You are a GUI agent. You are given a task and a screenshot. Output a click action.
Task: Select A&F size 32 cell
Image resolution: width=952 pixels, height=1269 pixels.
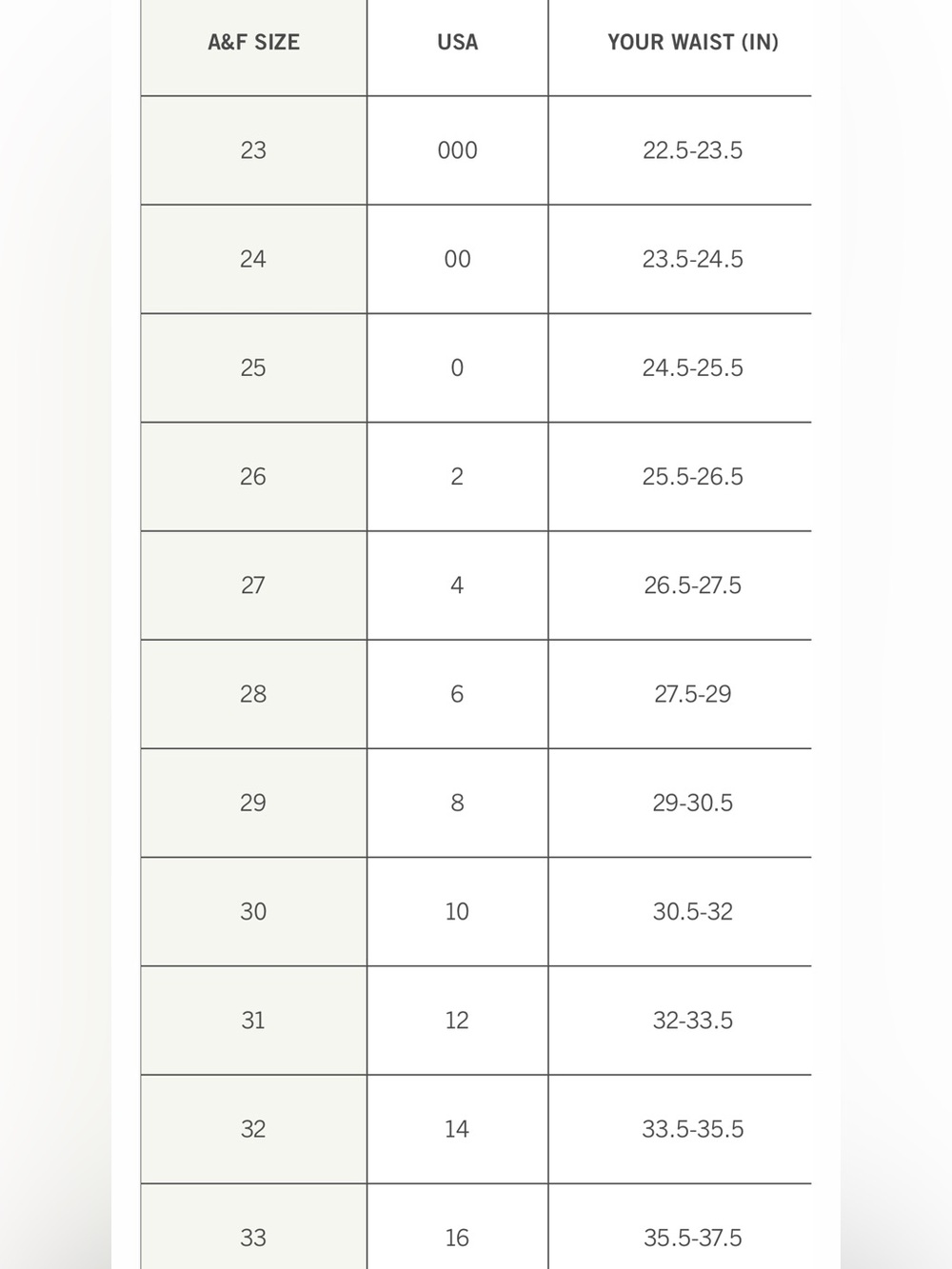click(x=253, y=1129)
